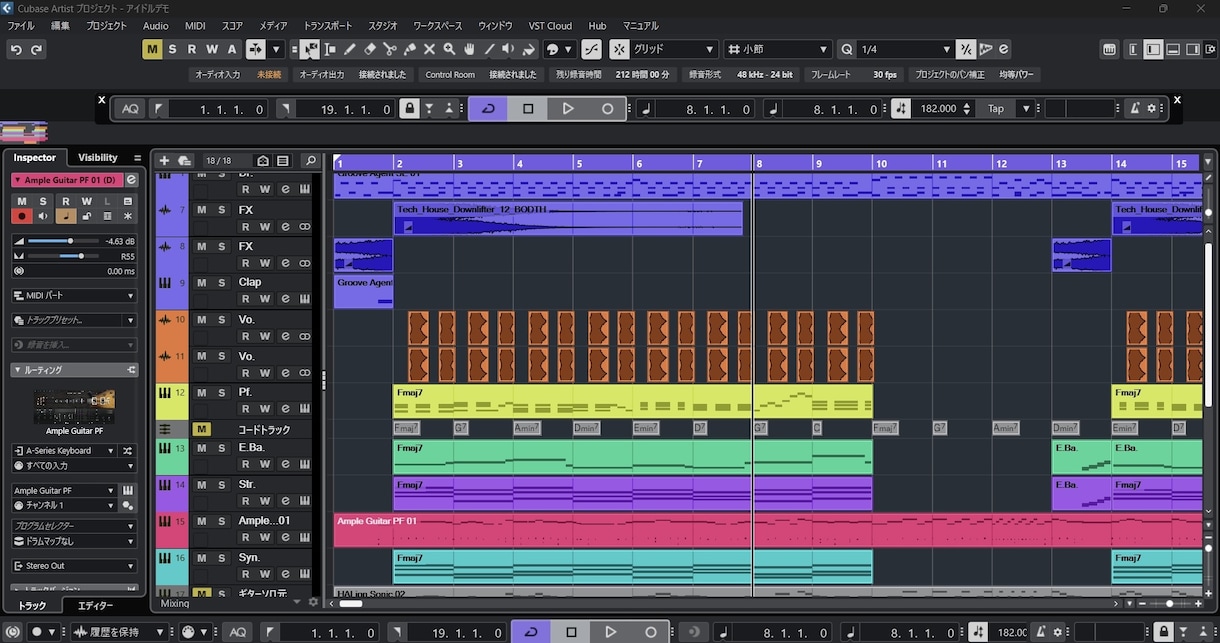The width and height of the screenshot is (1220, 643).
Task: Open the track list settings gear
Action: (313, 602)
